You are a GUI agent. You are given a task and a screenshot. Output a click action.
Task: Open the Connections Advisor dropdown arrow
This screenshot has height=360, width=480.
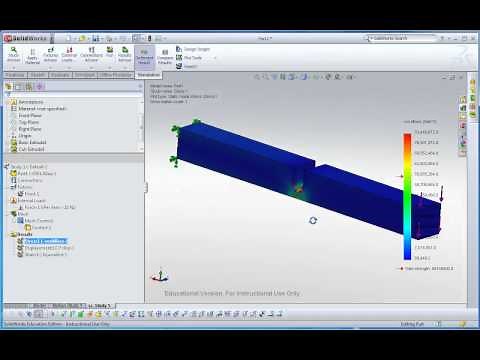91,68
